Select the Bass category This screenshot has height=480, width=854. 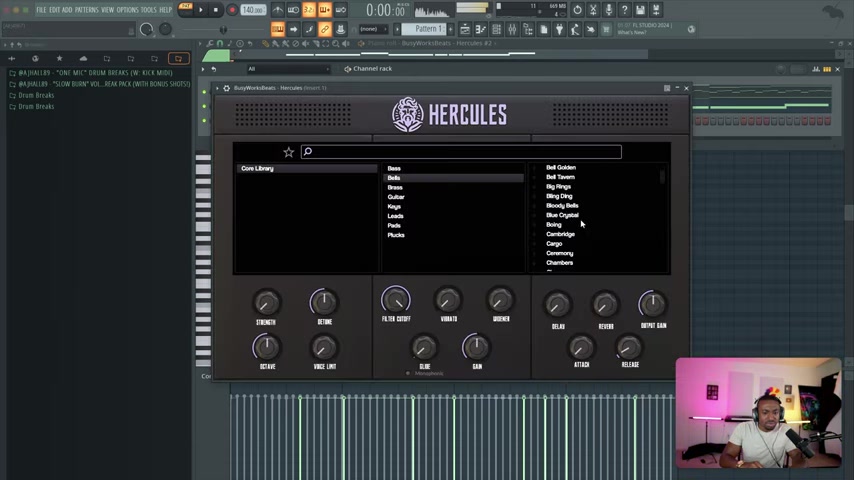[394, 168]
